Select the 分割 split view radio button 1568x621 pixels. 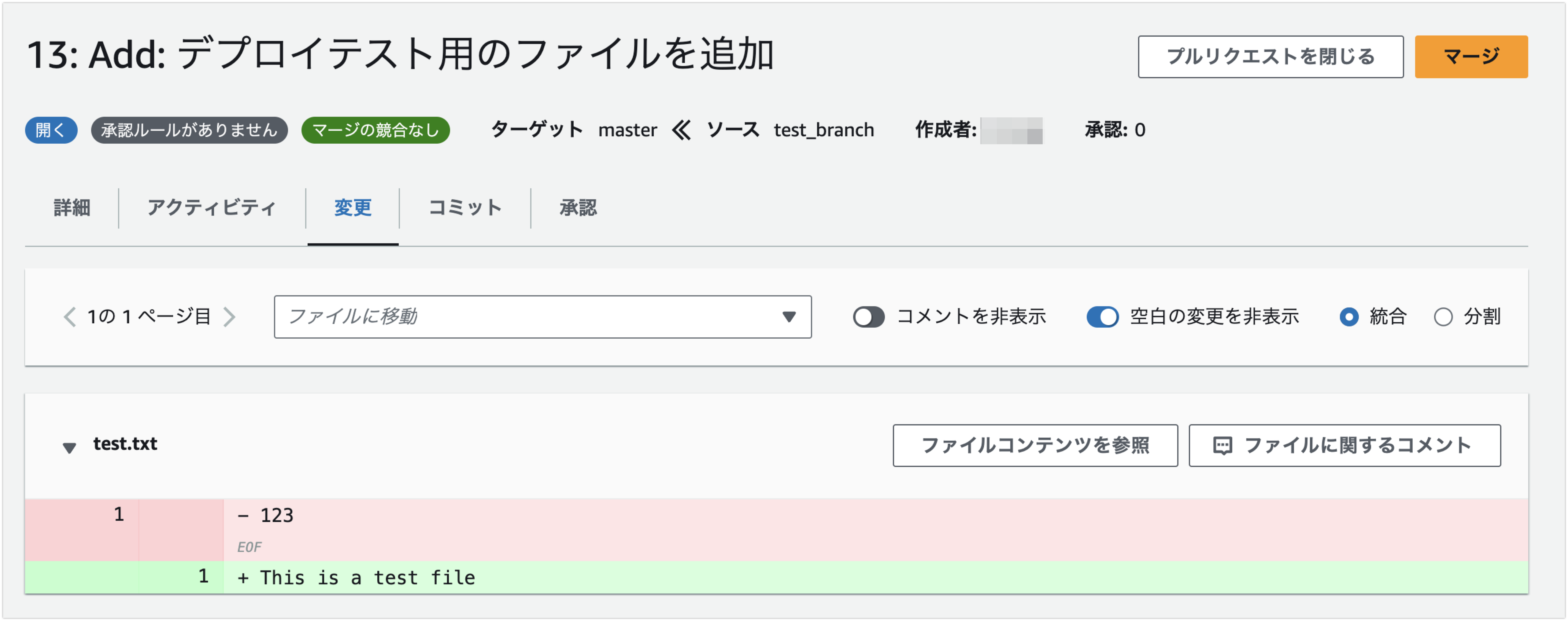(1443, 317)
